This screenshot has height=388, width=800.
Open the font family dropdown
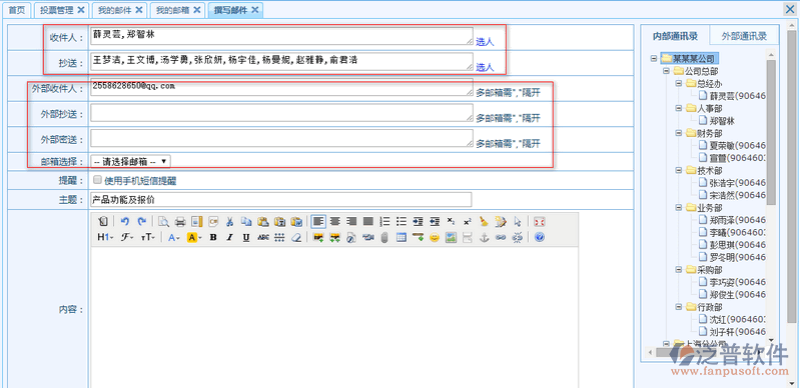pos(127,237)
